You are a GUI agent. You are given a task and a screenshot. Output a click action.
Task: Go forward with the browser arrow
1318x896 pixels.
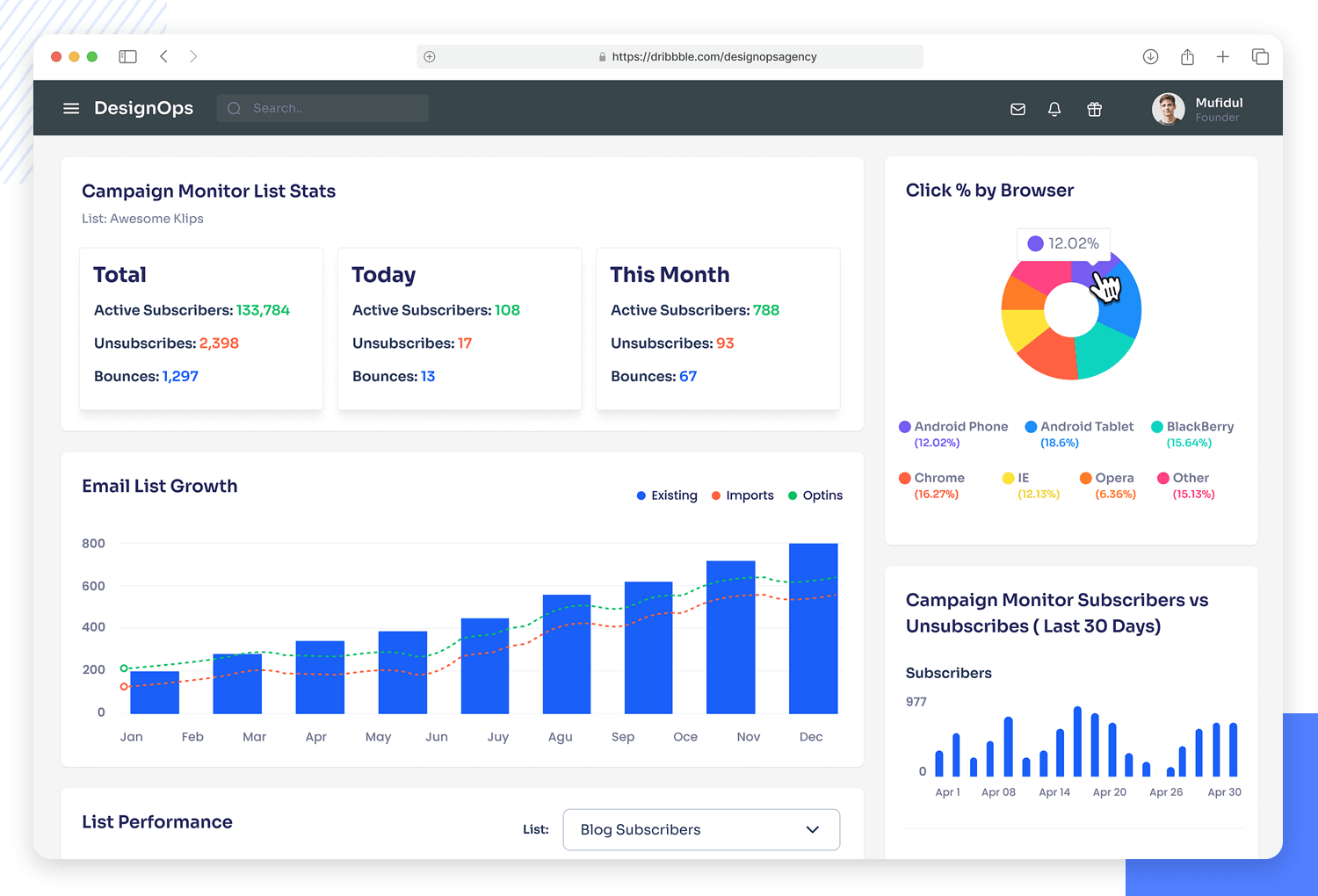pos(193,56)
